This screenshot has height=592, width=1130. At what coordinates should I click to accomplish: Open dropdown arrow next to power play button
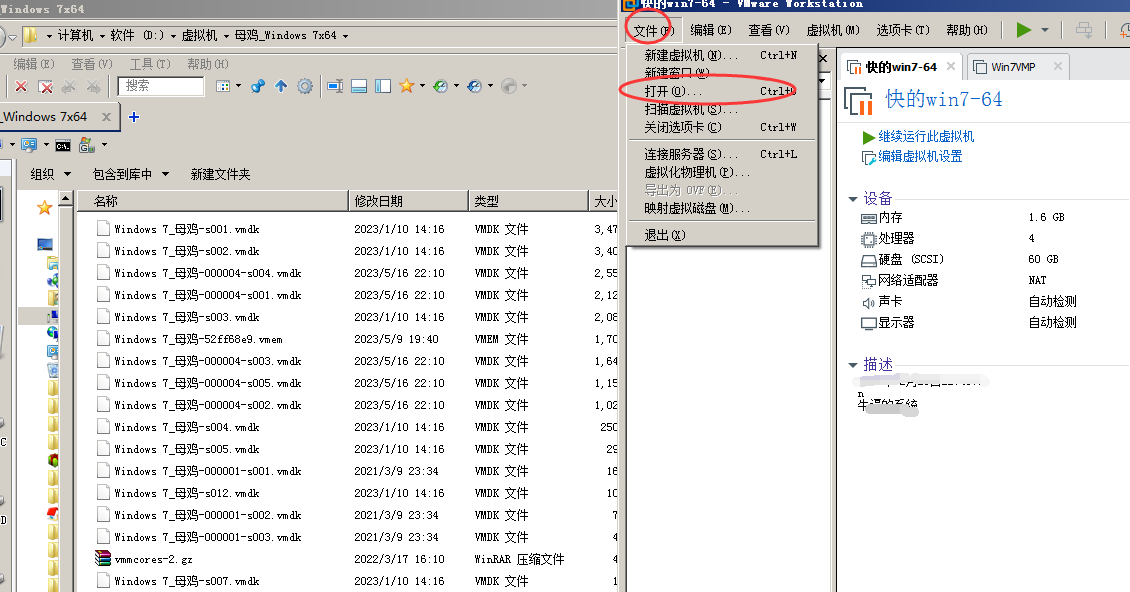(x=1045, y=30)
